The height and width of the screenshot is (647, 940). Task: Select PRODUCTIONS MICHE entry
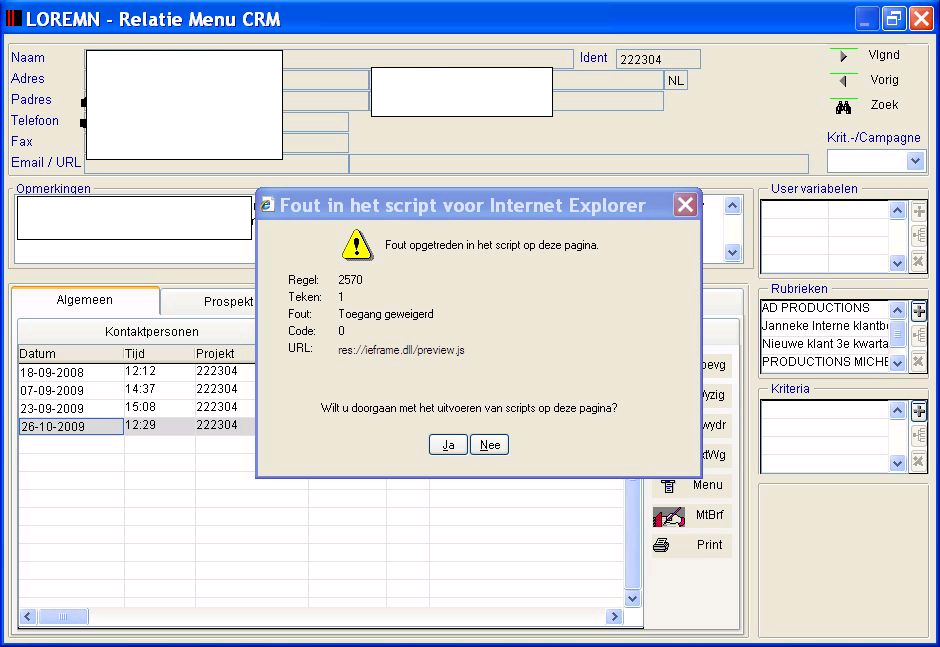point(825,362)
